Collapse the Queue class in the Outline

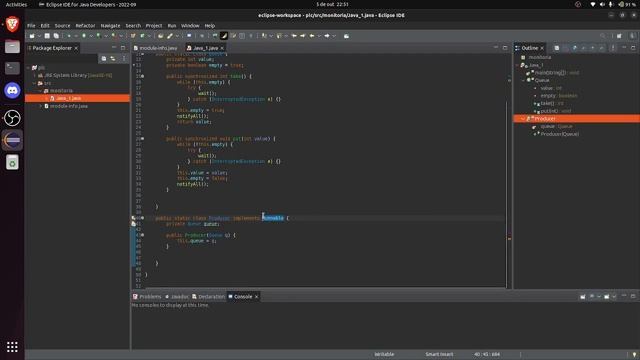523,80
